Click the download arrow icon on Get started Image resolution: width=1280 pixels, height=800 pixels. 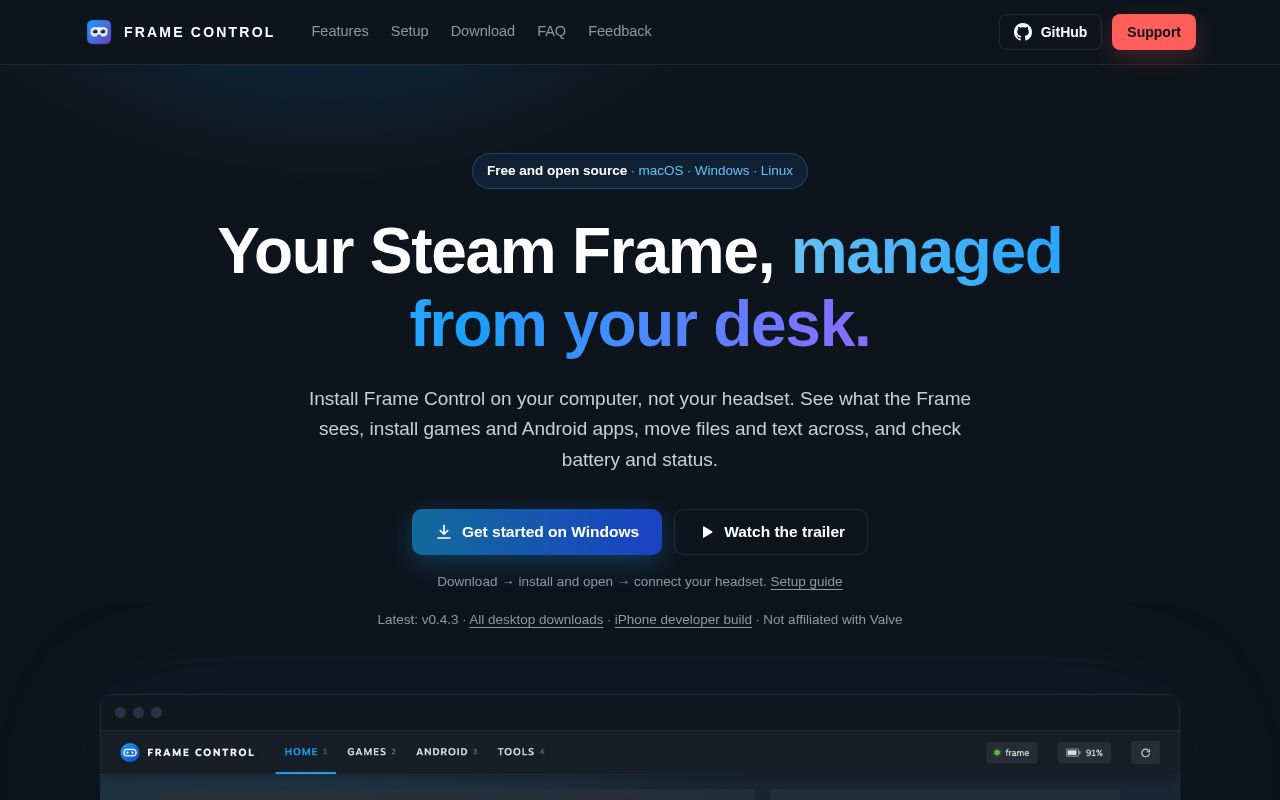pos(444,532)
